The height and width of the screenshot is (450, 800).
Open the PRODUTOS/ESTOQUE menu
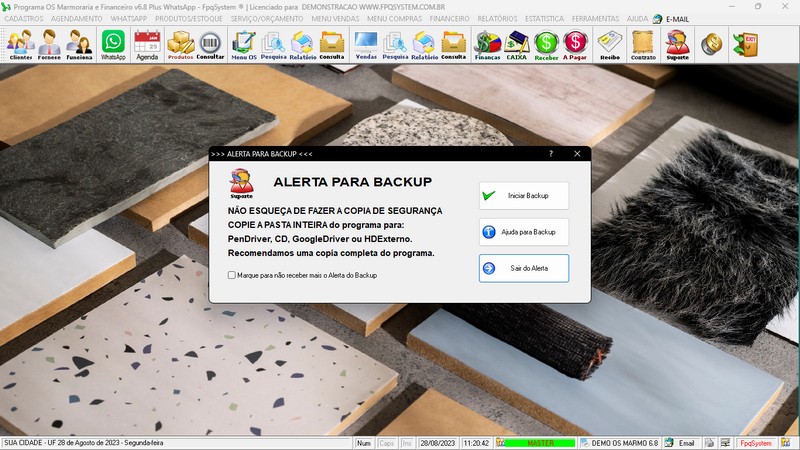coord(189,19)
